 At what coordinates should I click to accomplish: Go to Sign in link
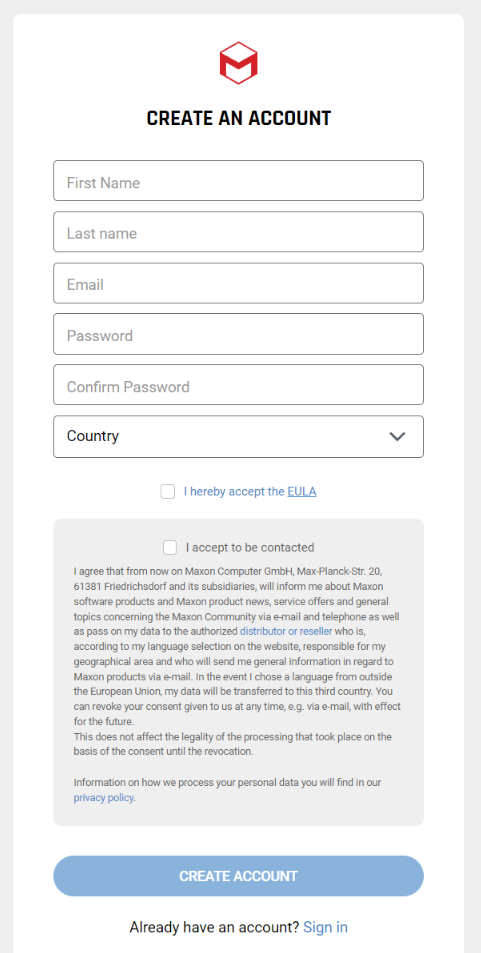(x=325, y=927)
